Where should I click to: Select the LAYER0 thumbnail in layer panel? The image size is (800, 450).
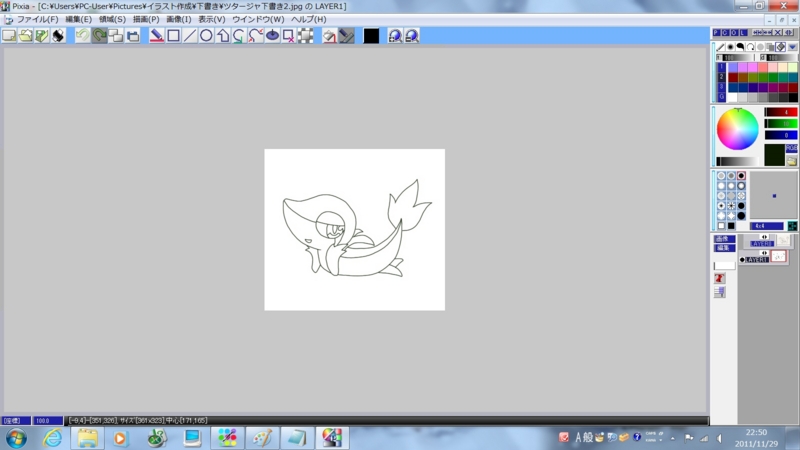coord(783,240)
